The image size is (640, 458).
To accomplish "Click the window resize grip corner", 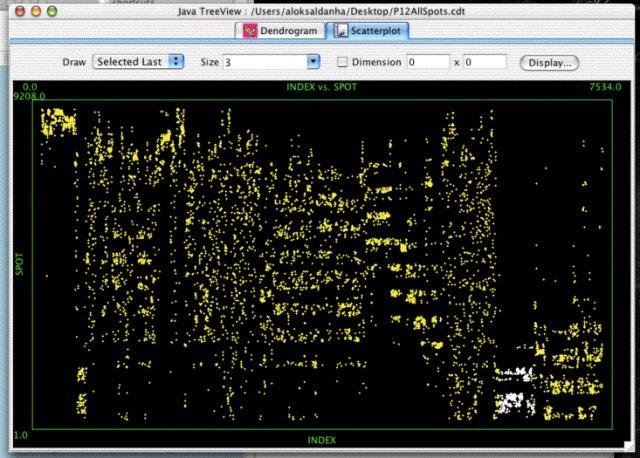I will coord(629,446).
